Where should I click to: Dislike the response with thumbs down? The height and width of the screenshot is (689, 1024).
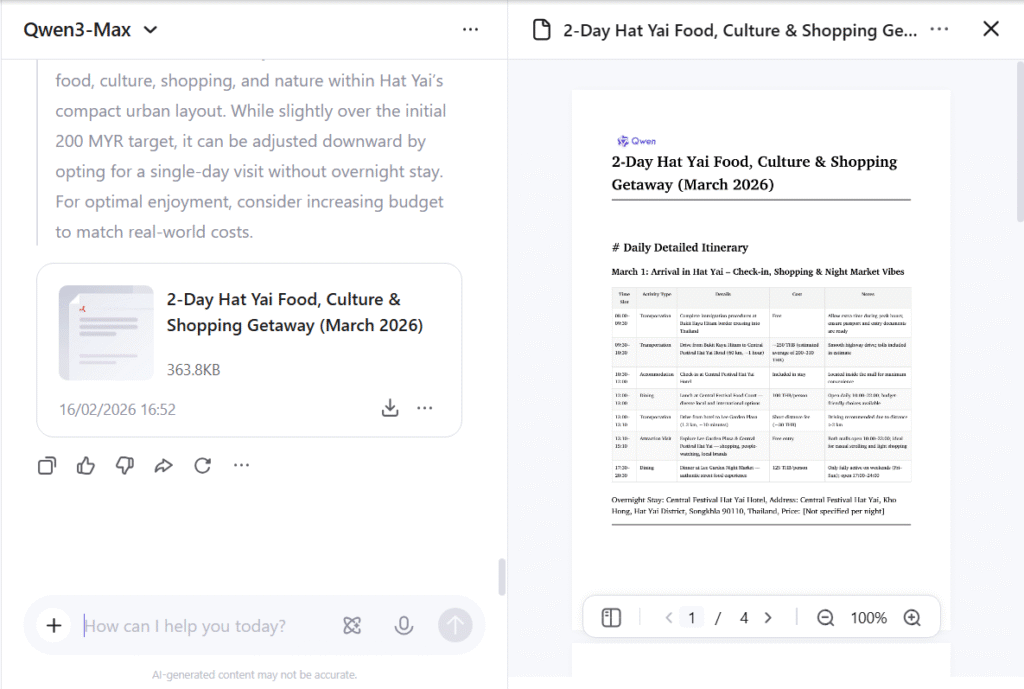click(x=125, y=465)
